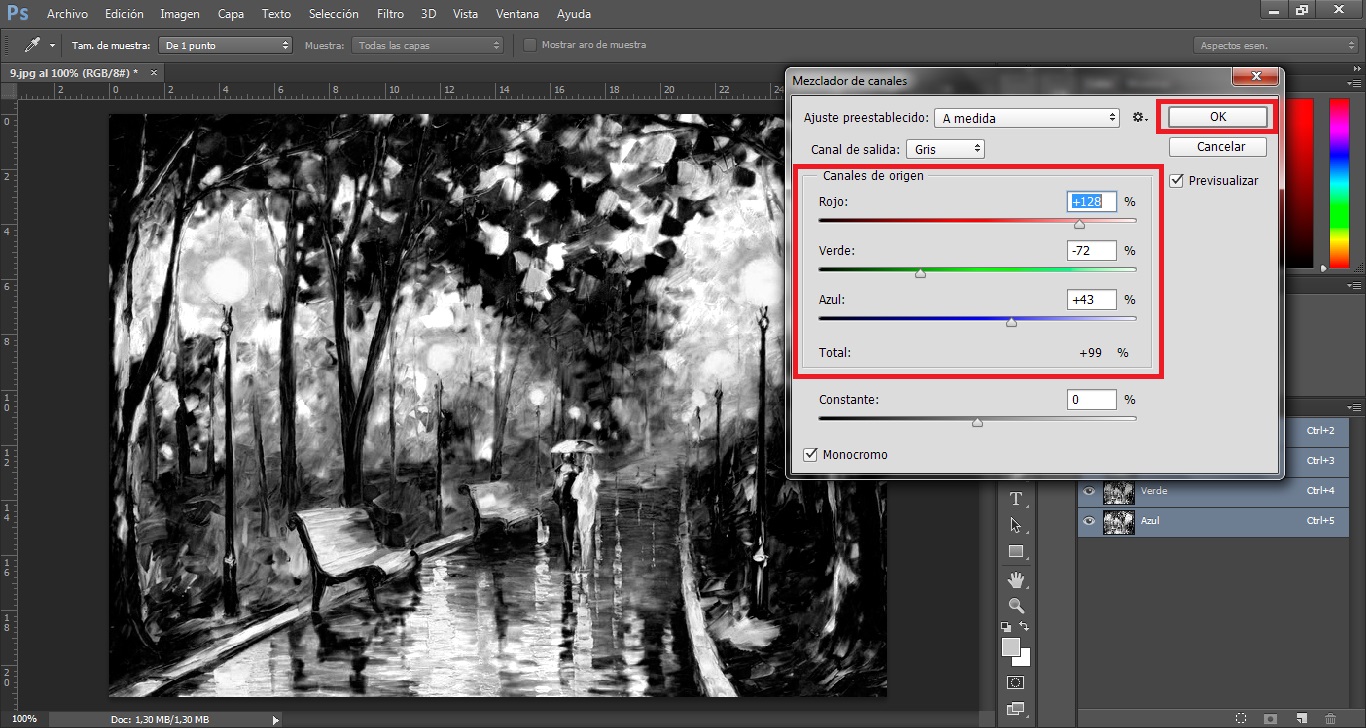Create new channel icon
The height and width of the screenshot is (728, 1366).
pos(1301,718)
